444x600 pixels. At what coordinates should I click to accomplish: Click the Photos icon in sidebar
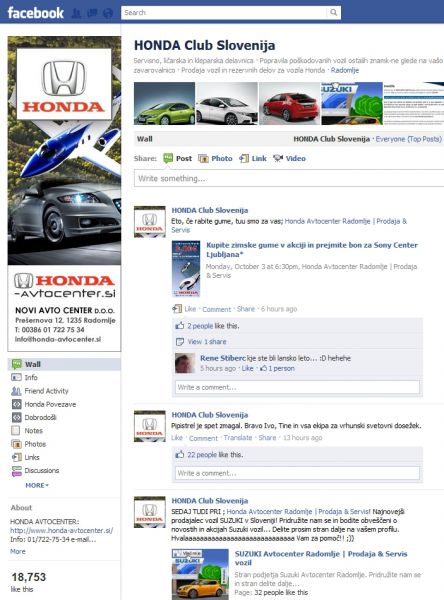coord(16,444)
